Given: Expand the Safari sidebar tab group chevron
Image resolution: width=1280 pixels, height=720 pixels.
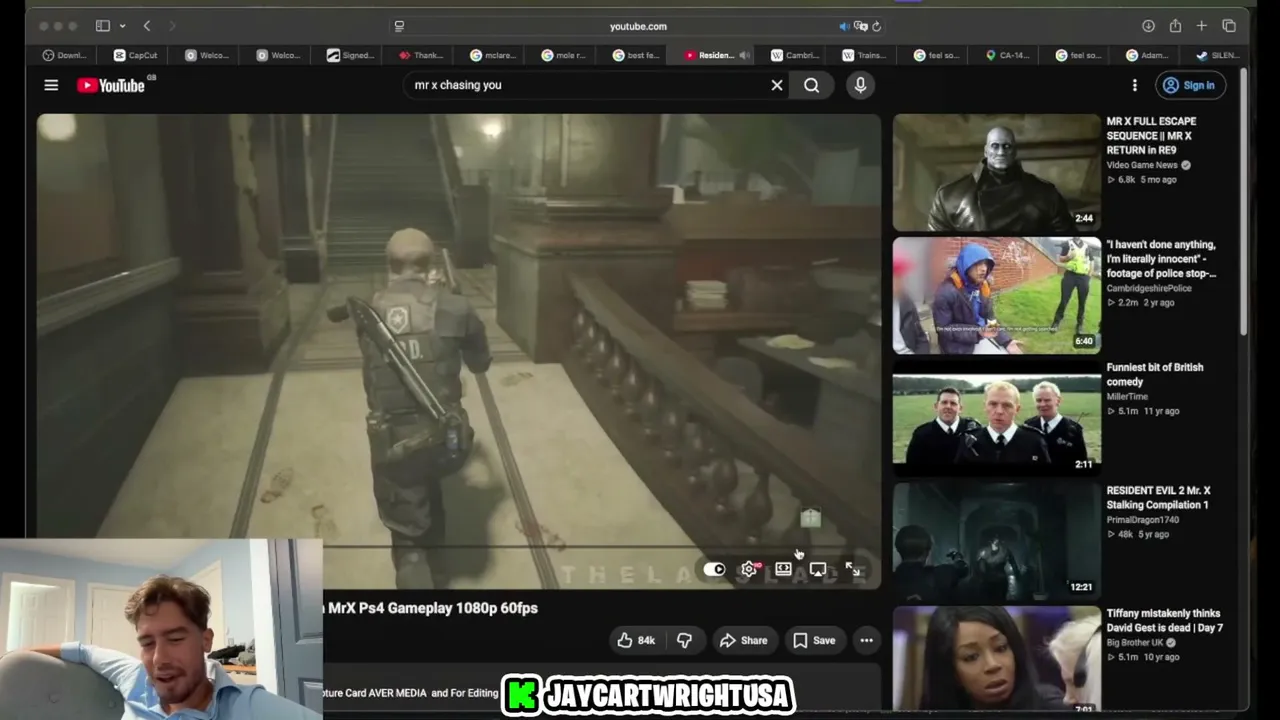Looking at the screenshot, I should [122, 26].
